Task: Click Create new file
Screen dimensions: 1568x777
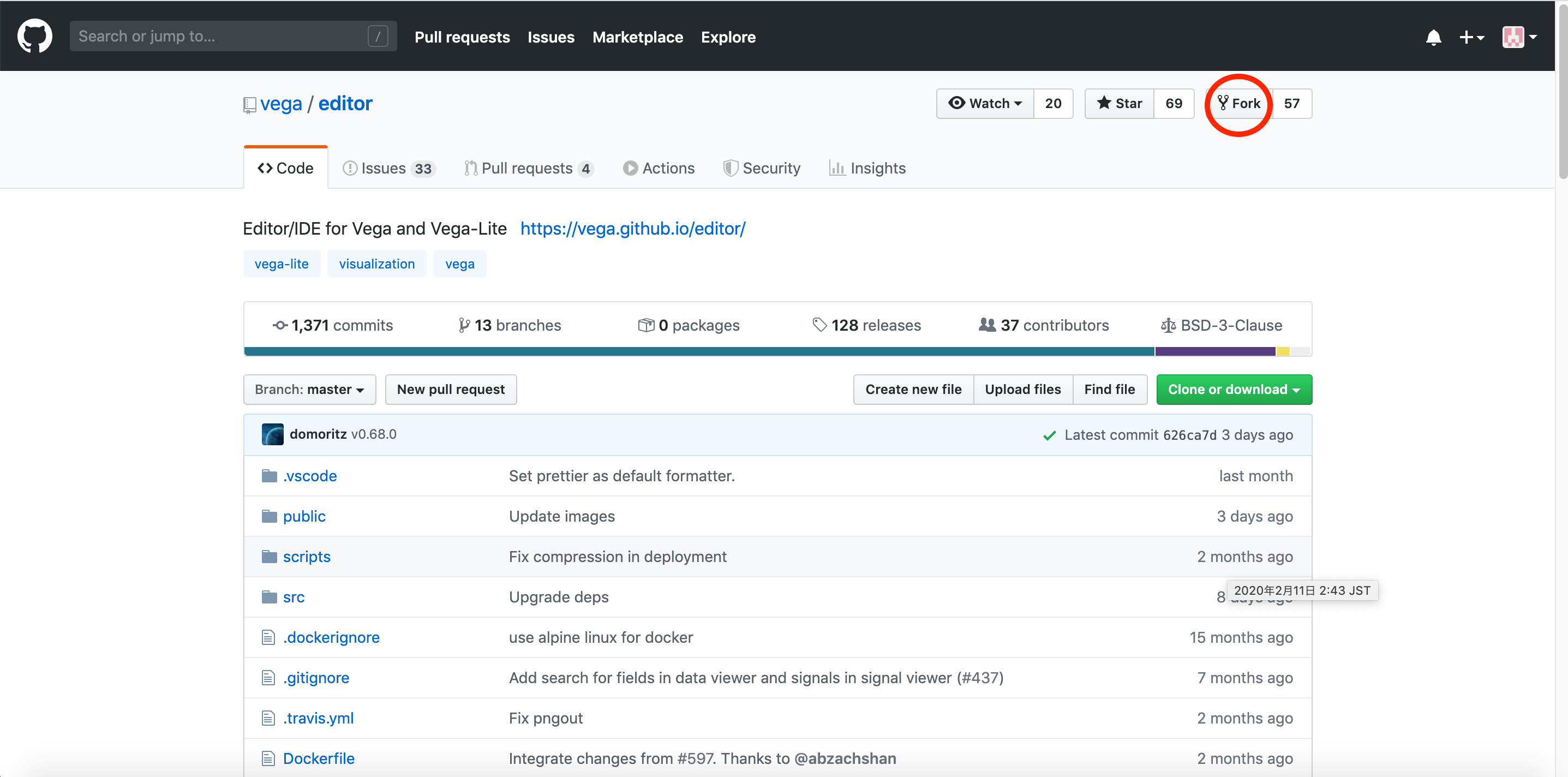Action: [913, 389]
